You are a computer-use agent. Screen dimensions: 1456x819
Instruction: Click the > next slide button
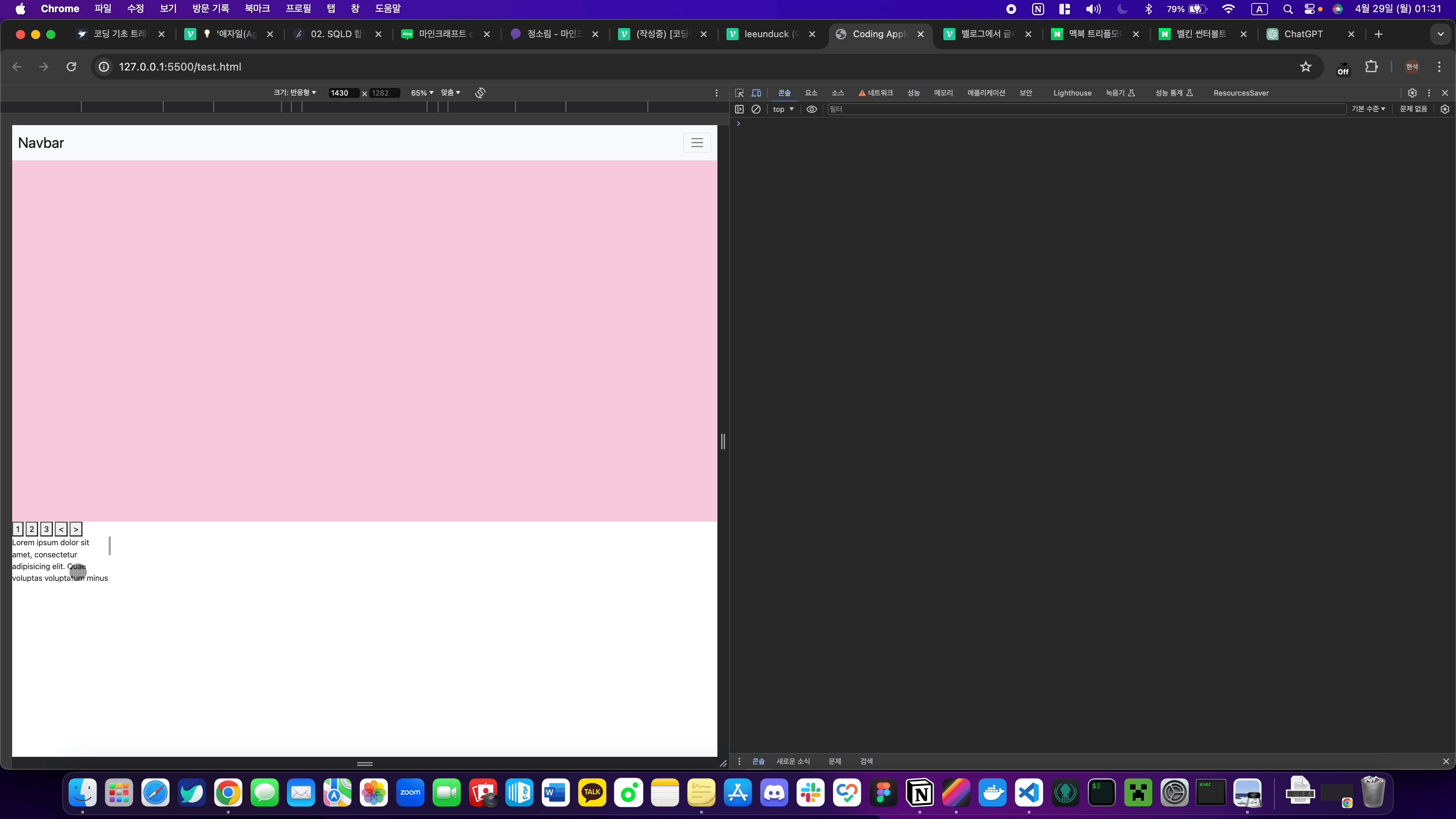tap(76, 529)
